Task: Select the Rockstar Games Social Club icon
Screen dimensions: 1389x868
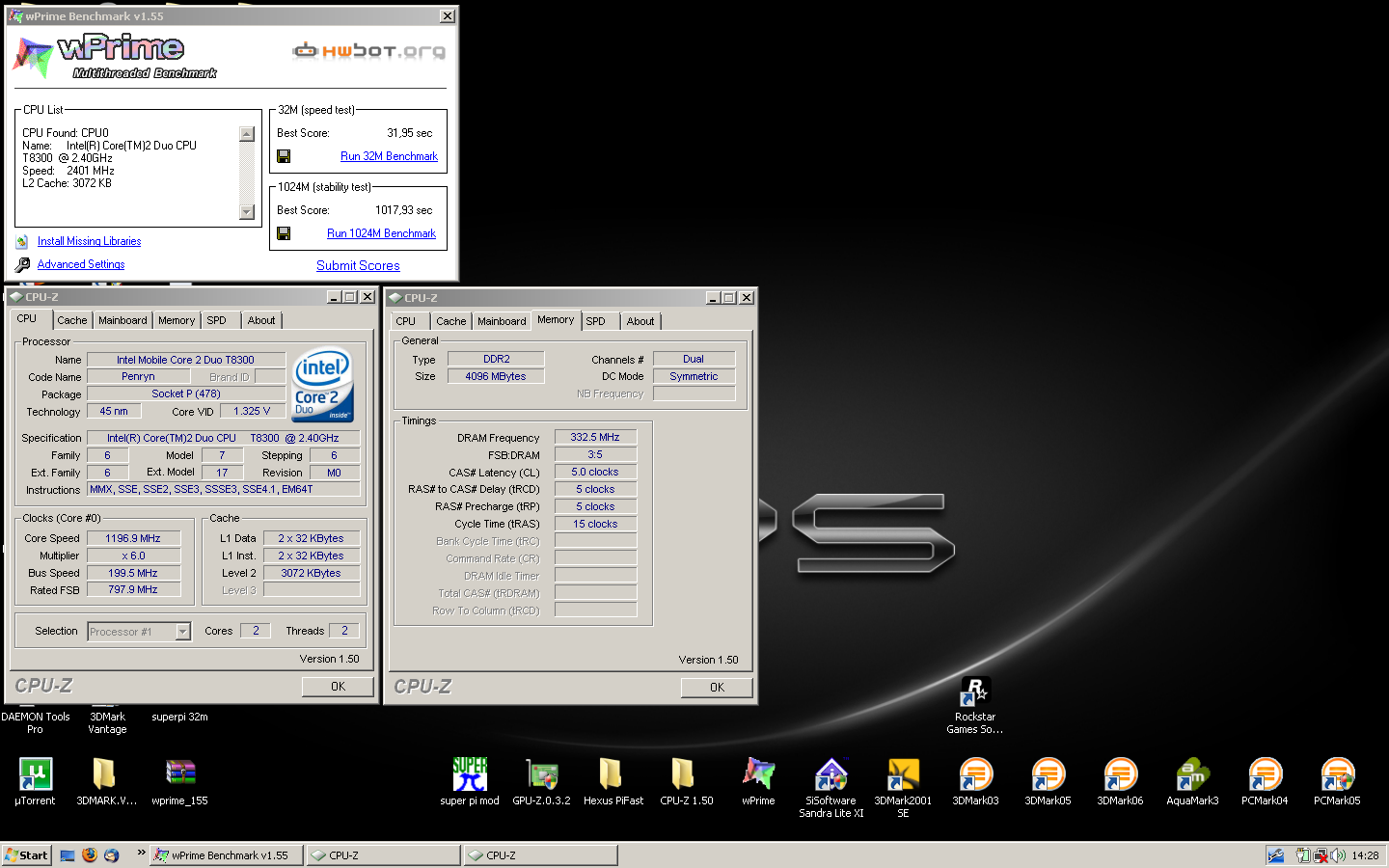Action: (x=975, y=691)
